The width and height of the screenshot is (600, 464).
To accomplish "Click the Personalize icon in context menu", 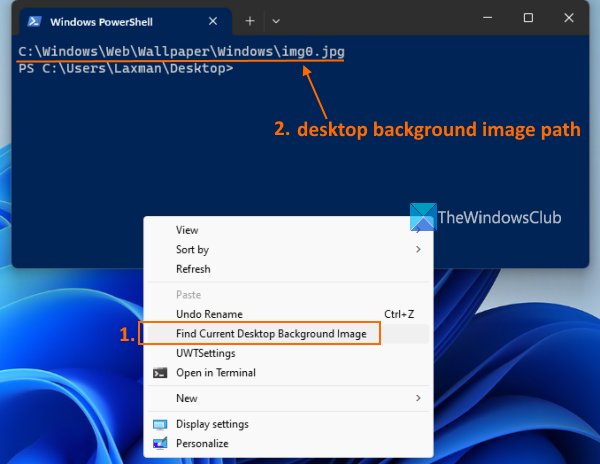I will [160, 443].
